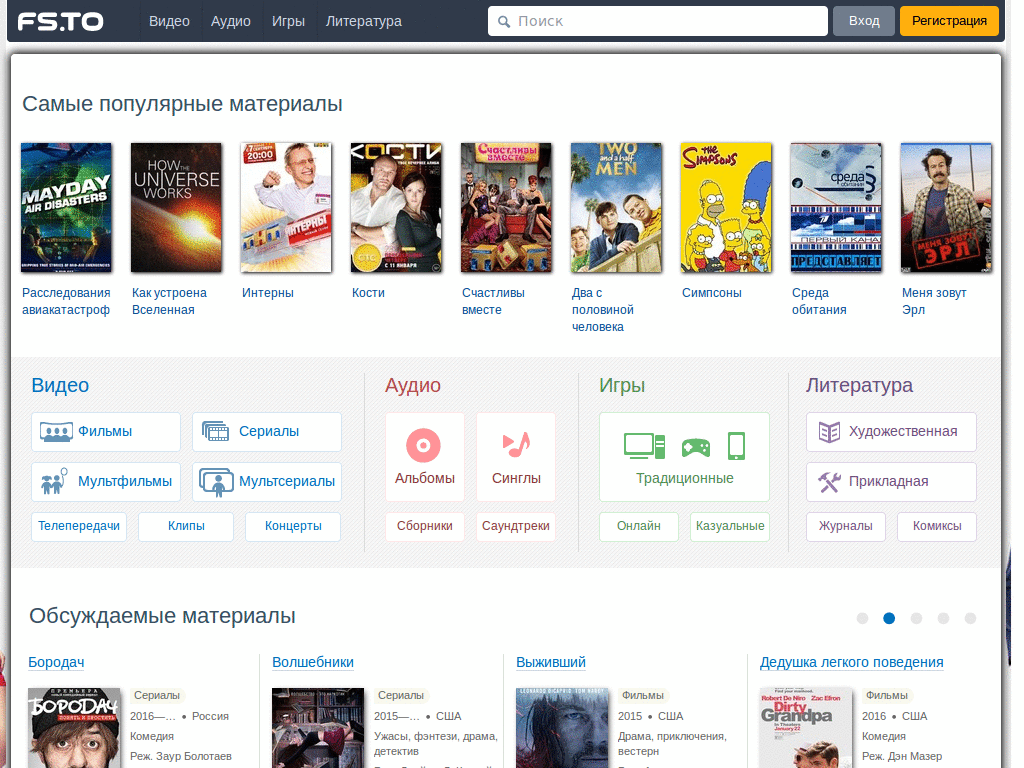The height and width of the screenshot is (768, 1024).
Task: Open Аудио in top navigation
Action: (x=231, y=21)
